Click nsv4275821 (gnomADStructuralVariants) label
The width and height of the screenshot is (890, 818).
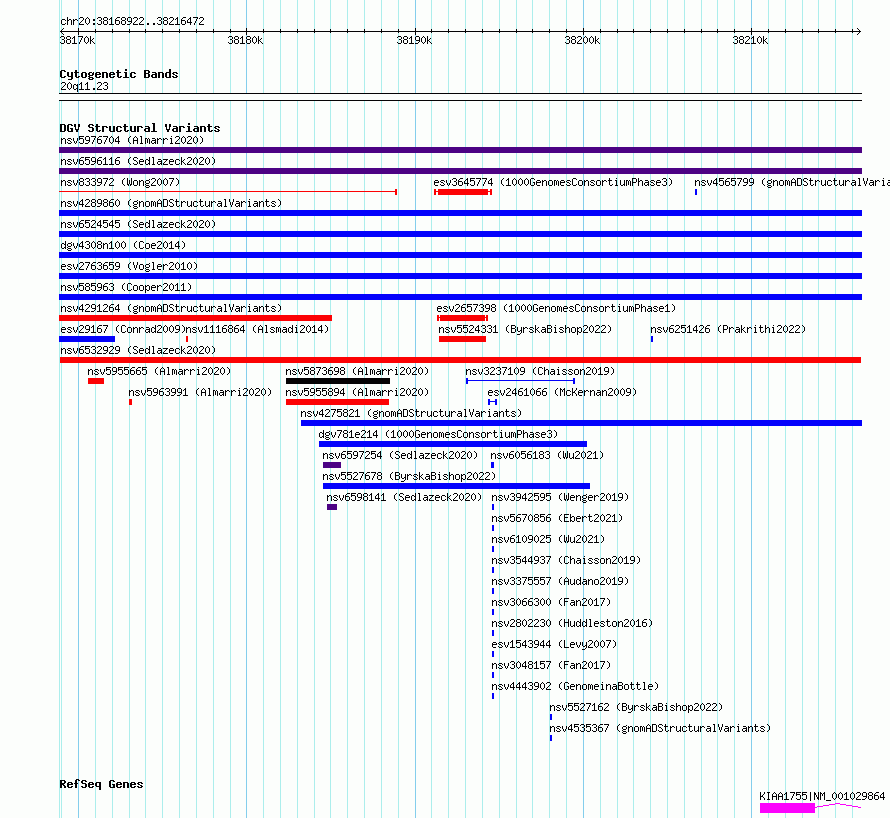[x=411, y=413]
